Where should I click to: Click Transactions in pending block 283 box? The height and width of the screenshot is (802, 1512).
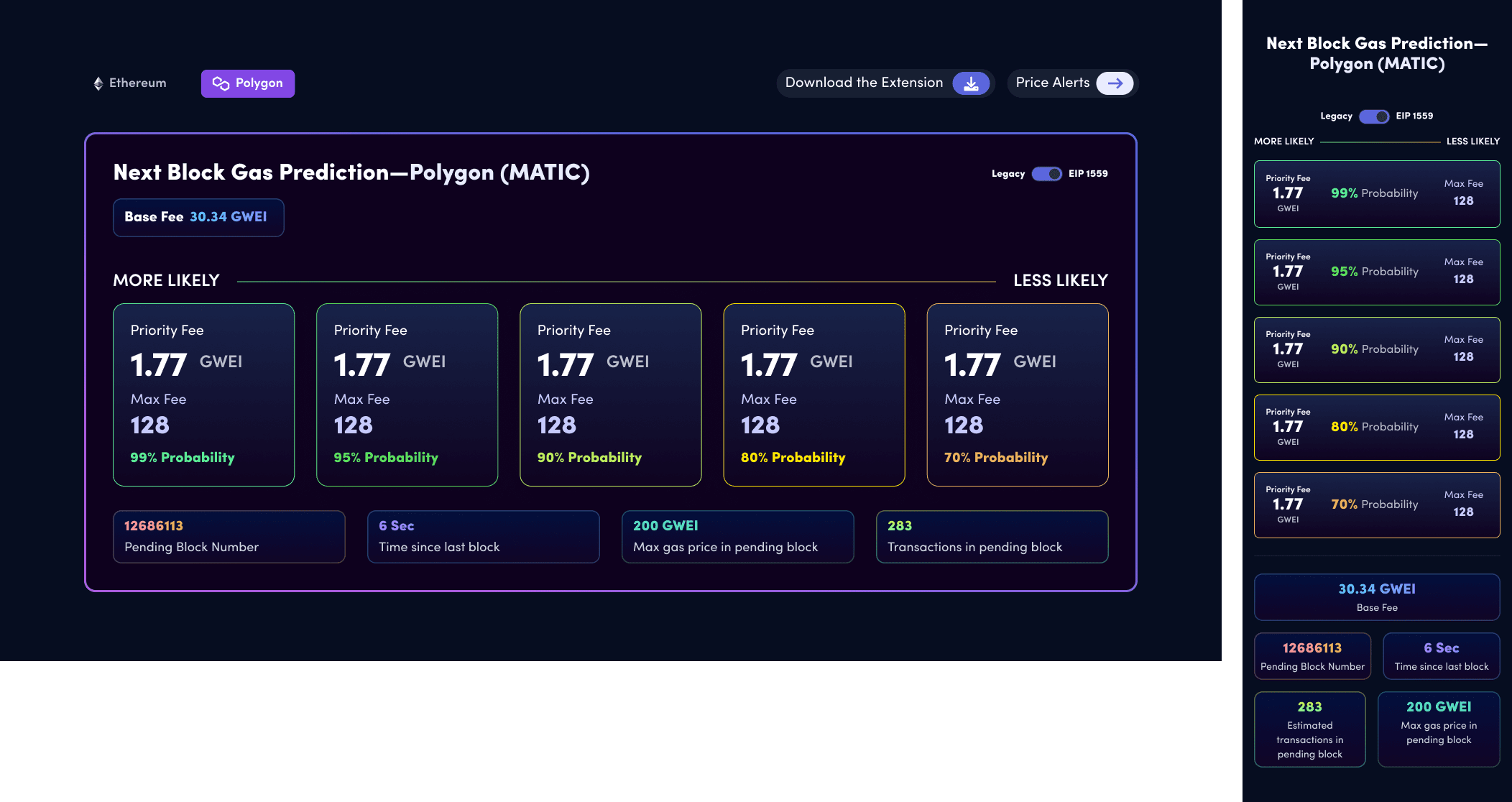click(992, 536)
